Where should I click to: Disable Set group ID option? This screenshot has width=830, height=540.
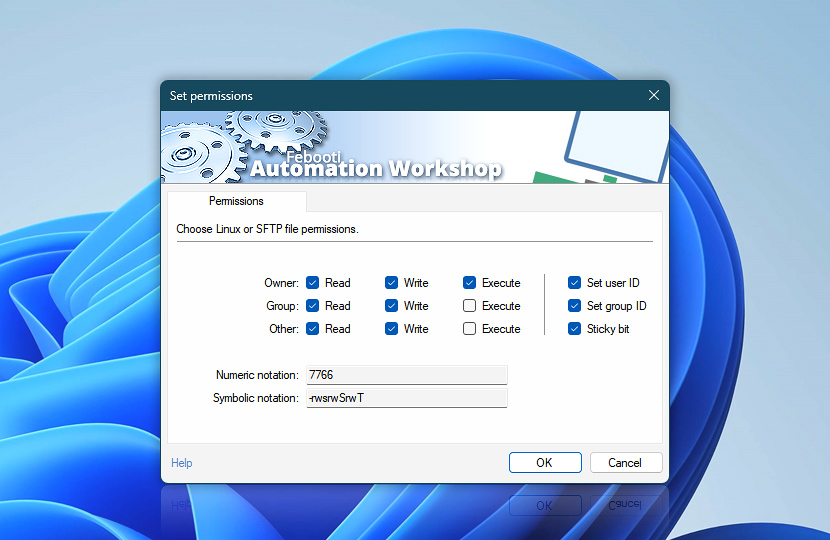574,305
